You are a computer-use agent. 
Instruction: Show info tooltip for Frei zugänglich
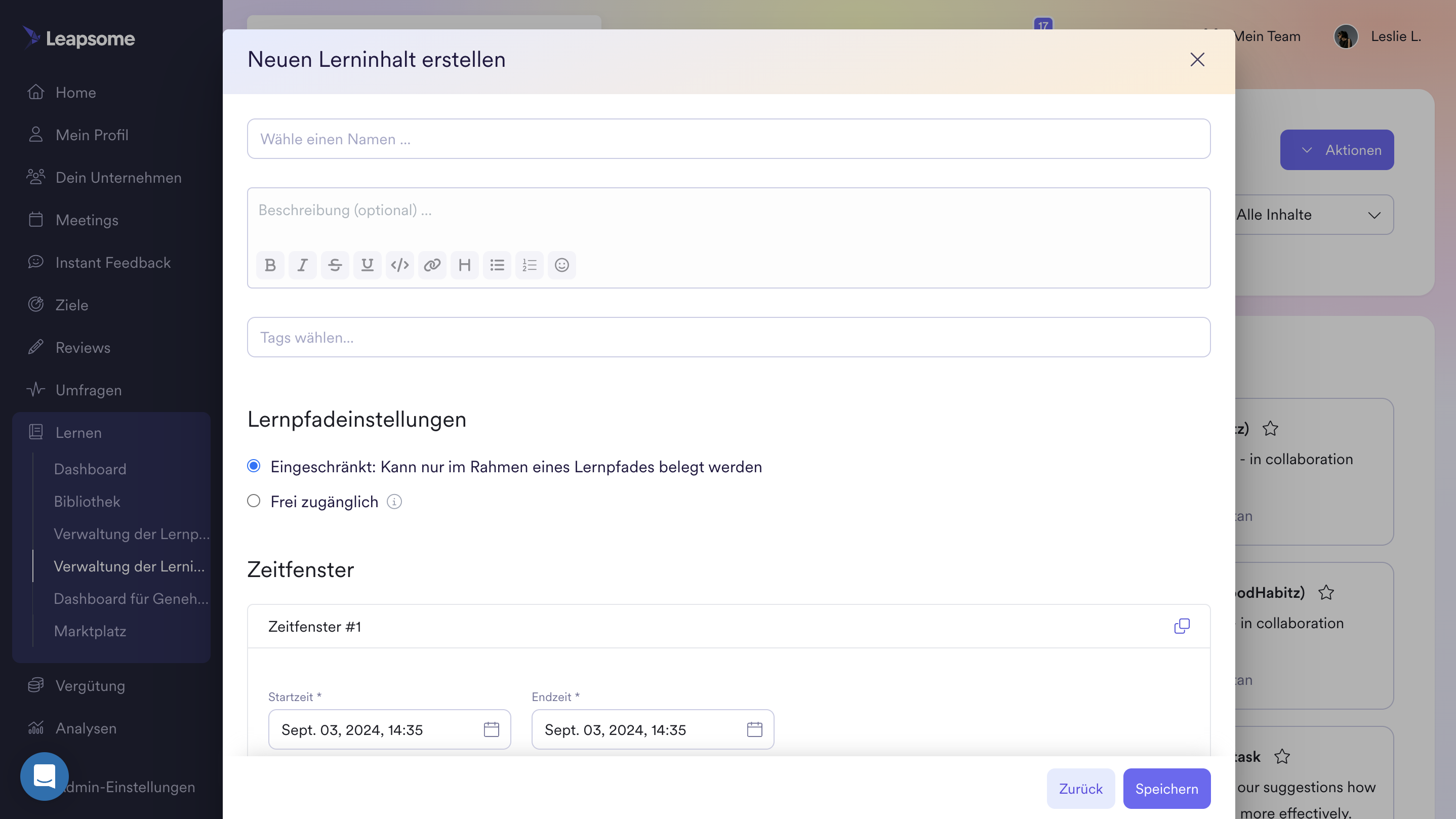(x=394, y=502)
